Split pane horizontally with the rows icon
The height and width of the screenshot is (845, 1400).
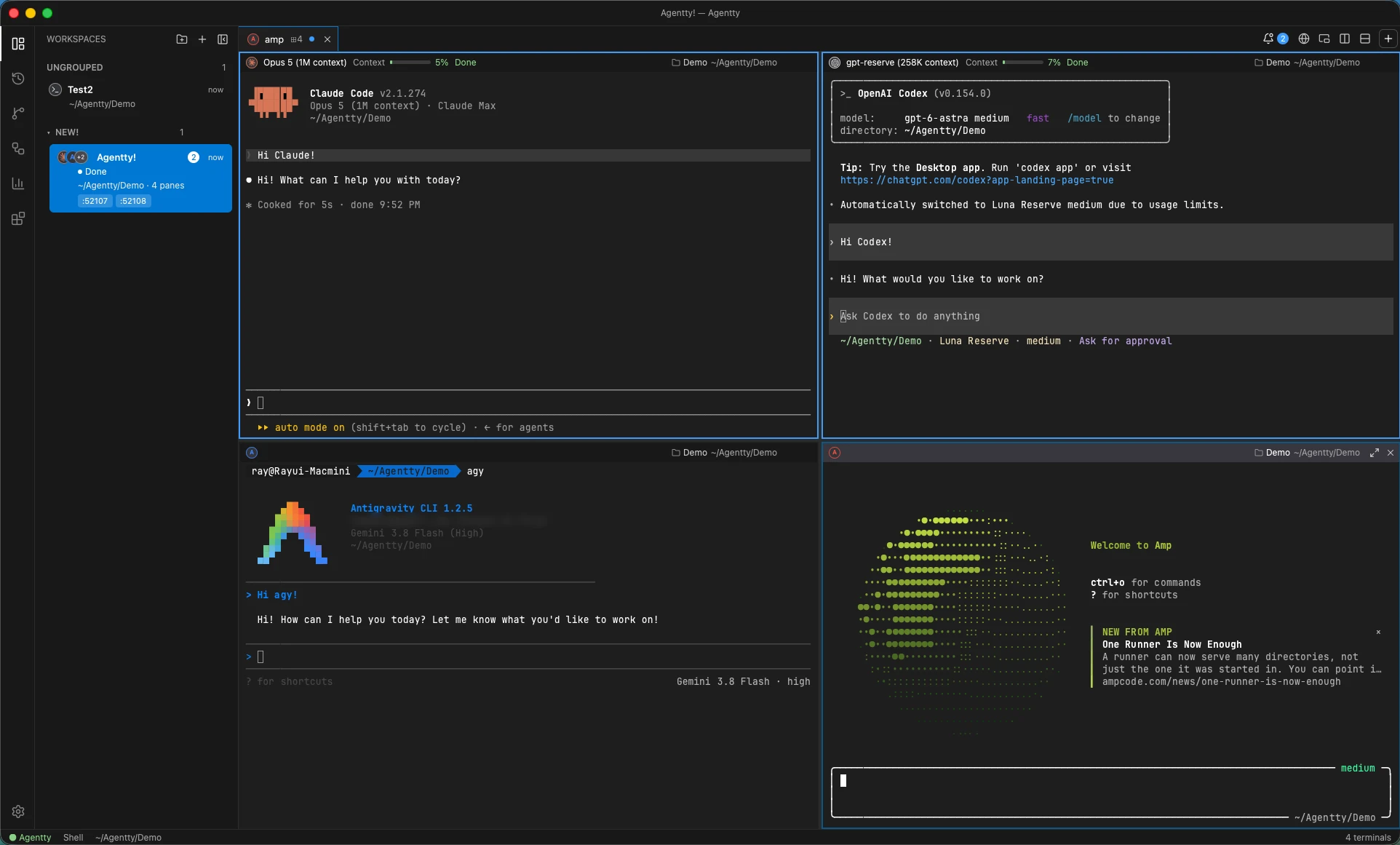(1365, 39)
